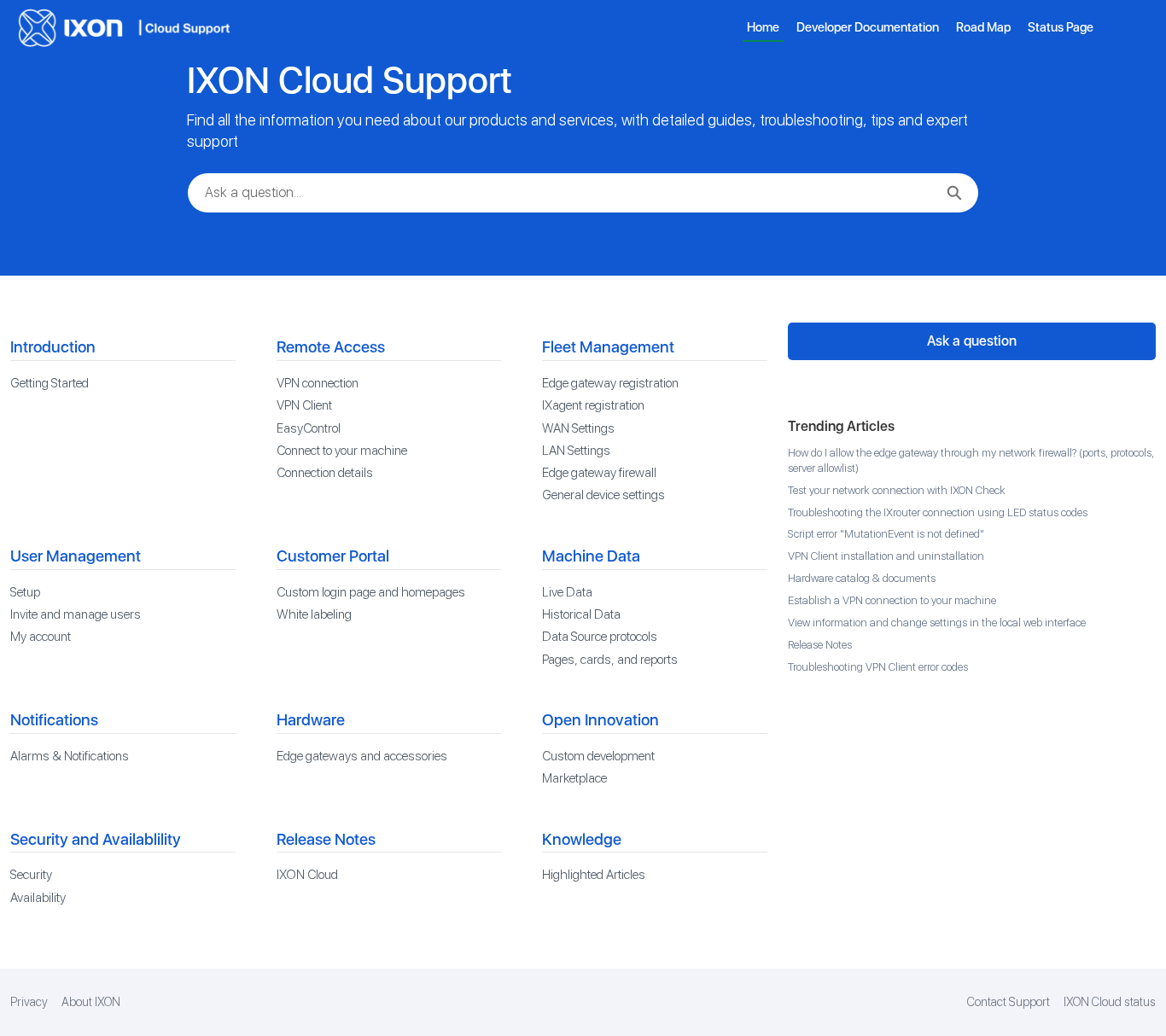This screenshot has height=1036, width=1166.
Task: Open Pages, cards, and reports
Action: 609,660
